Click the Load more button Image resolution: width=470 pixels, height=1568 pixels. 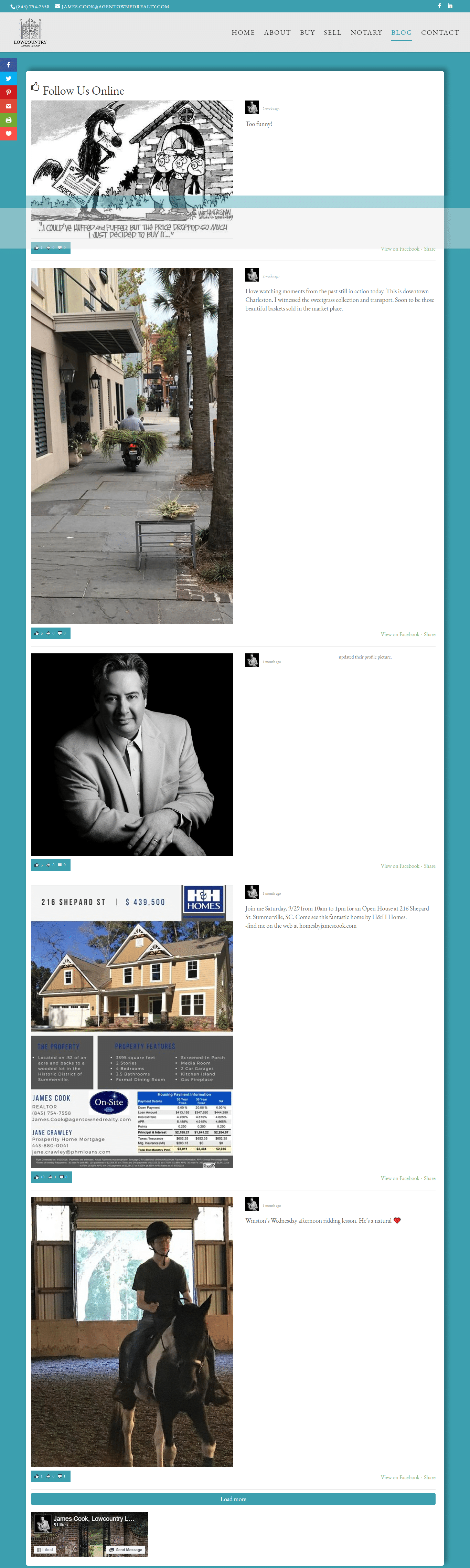pos(233,1498)
